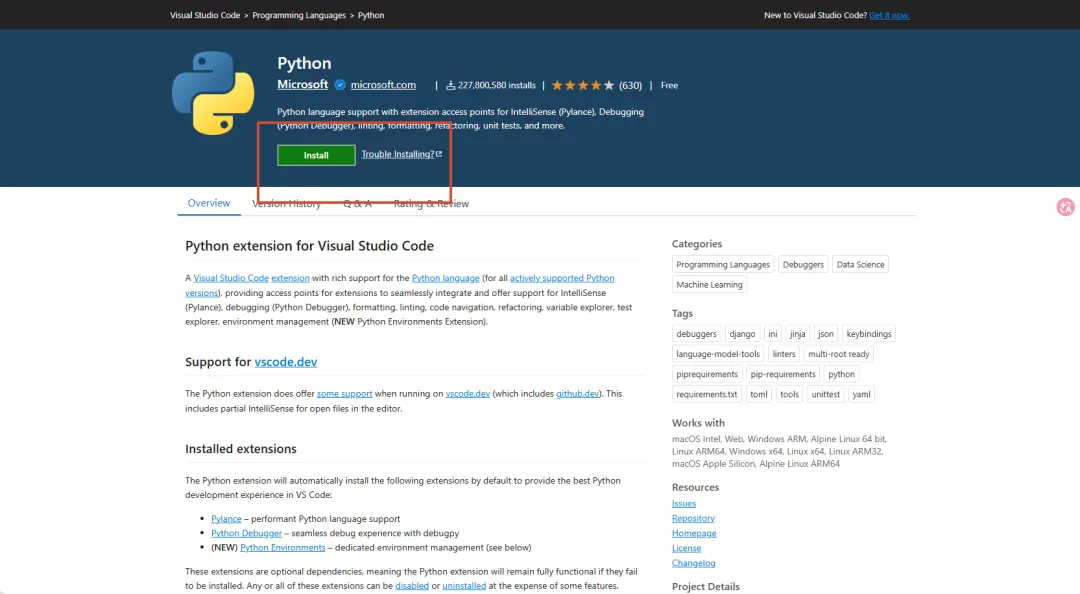This screenshot has width=1080, height=594.
Task: Click the linters tag
Action: click(x=784, y=354)
